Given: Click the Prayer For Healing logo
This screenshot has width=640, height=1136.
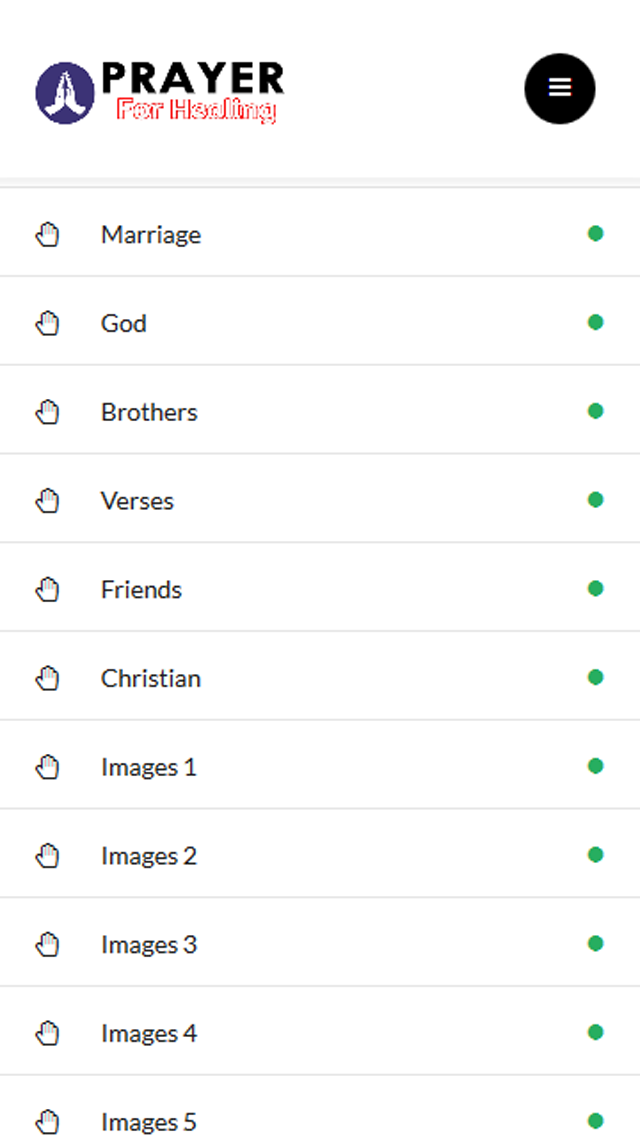Looking at the screenshot, I should pyautogui.click(x=159, y=93).
